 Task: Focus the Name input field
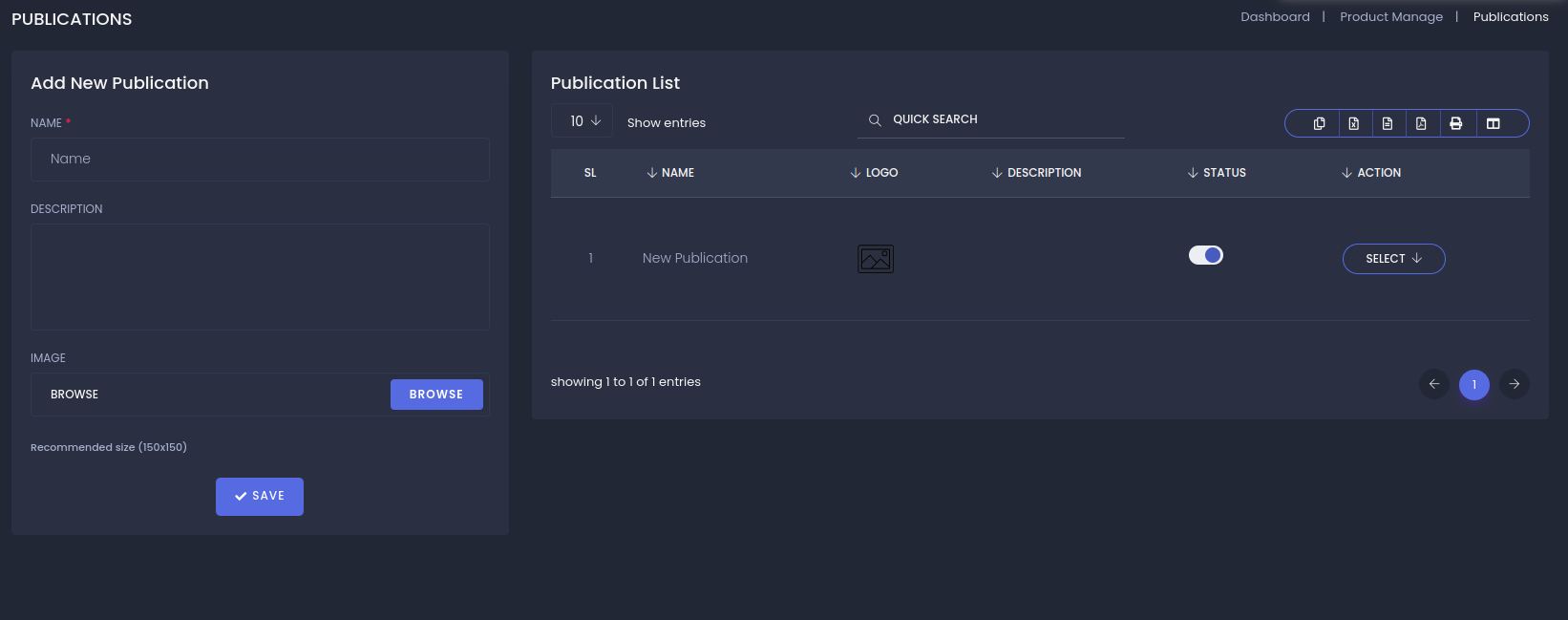coord(260,160)
